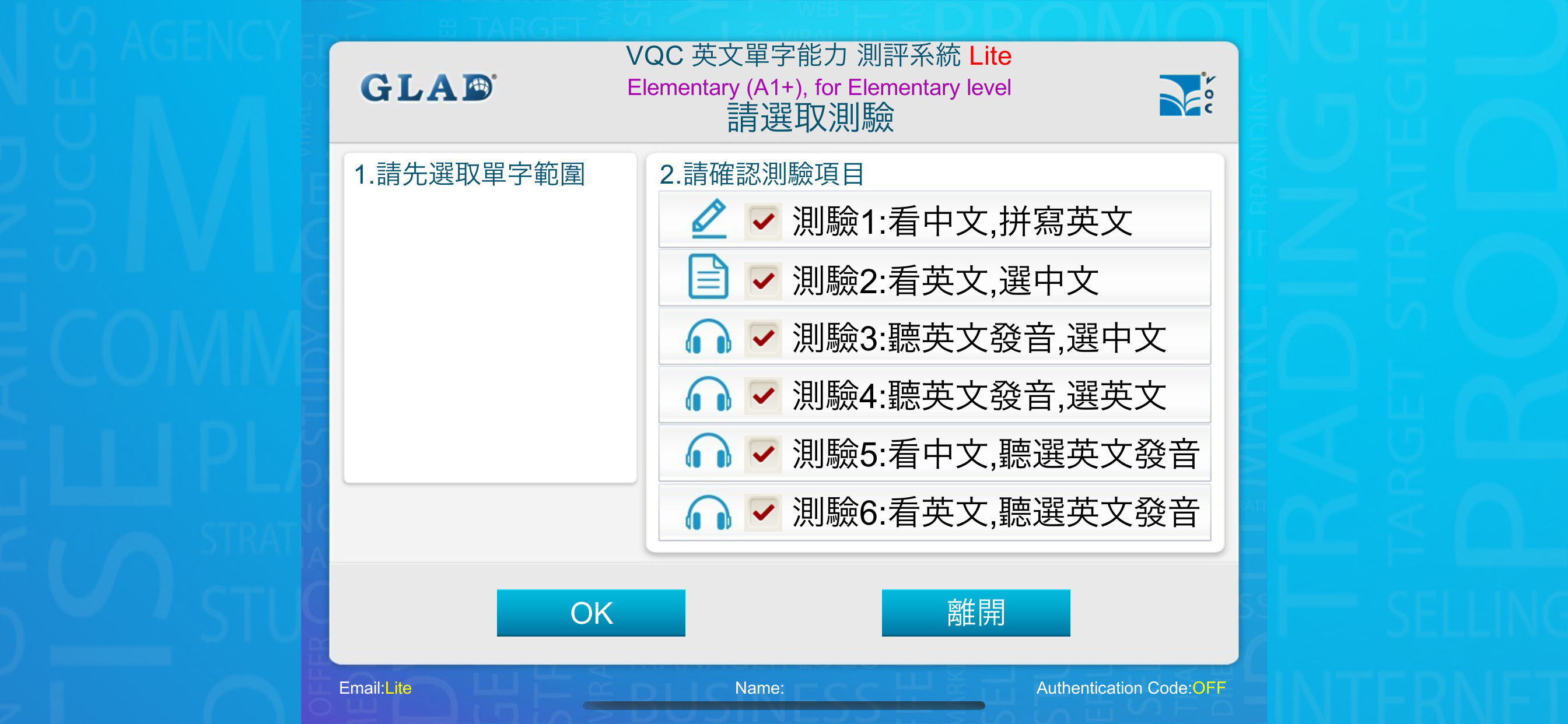Select the 測驗6:看英文,聽選英文發音 label
1568x724 pixels.
(996, 512)
